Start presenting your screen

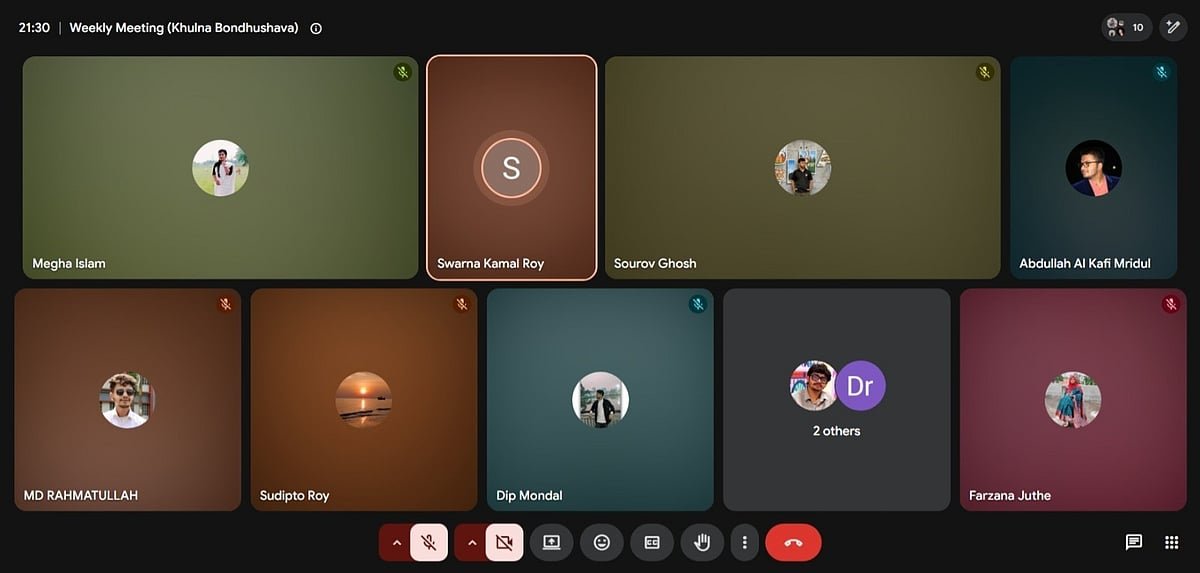pos(551,542)
